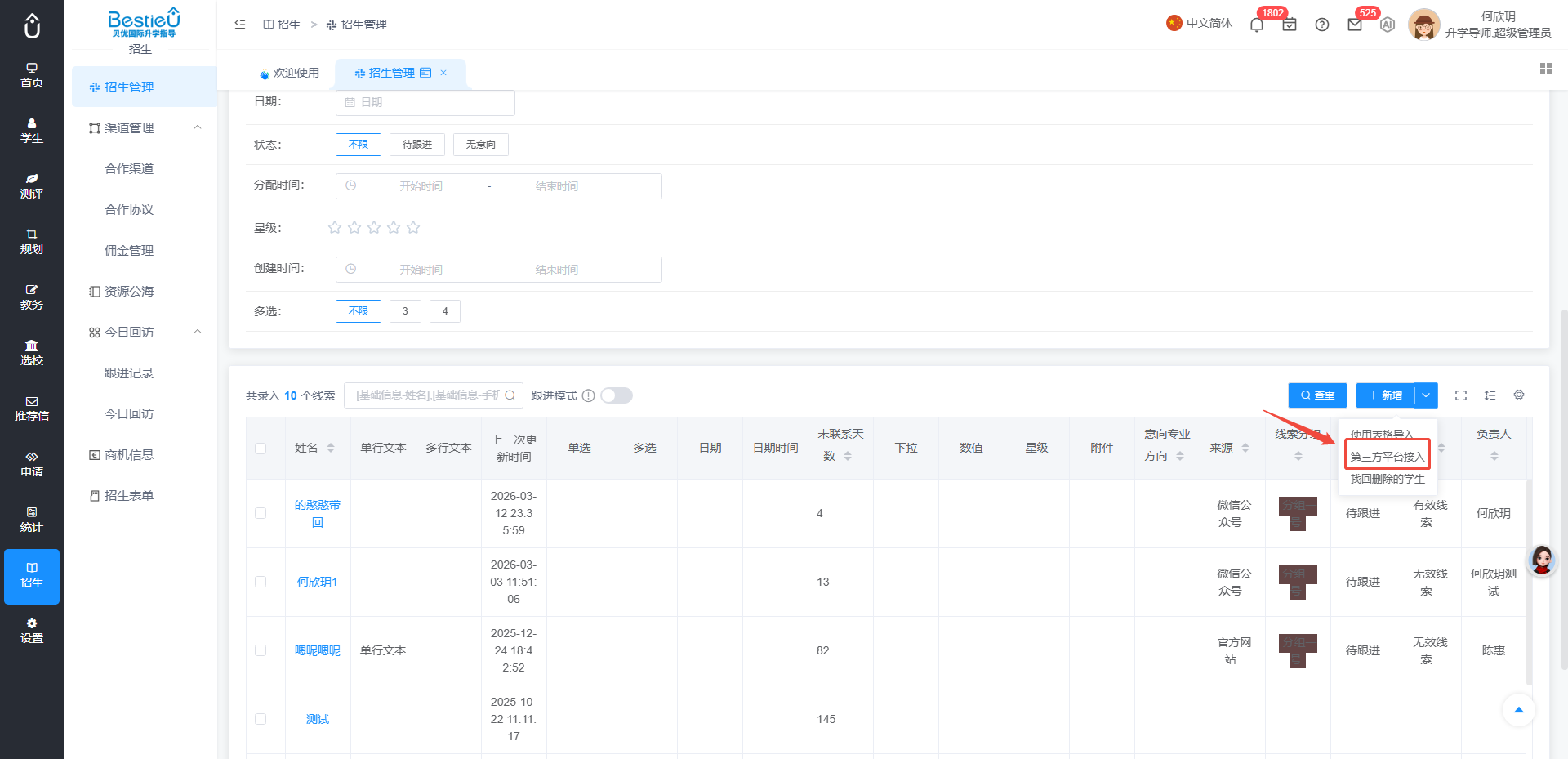
Task: Open the table column settings gear
Action: point(1519,395)
